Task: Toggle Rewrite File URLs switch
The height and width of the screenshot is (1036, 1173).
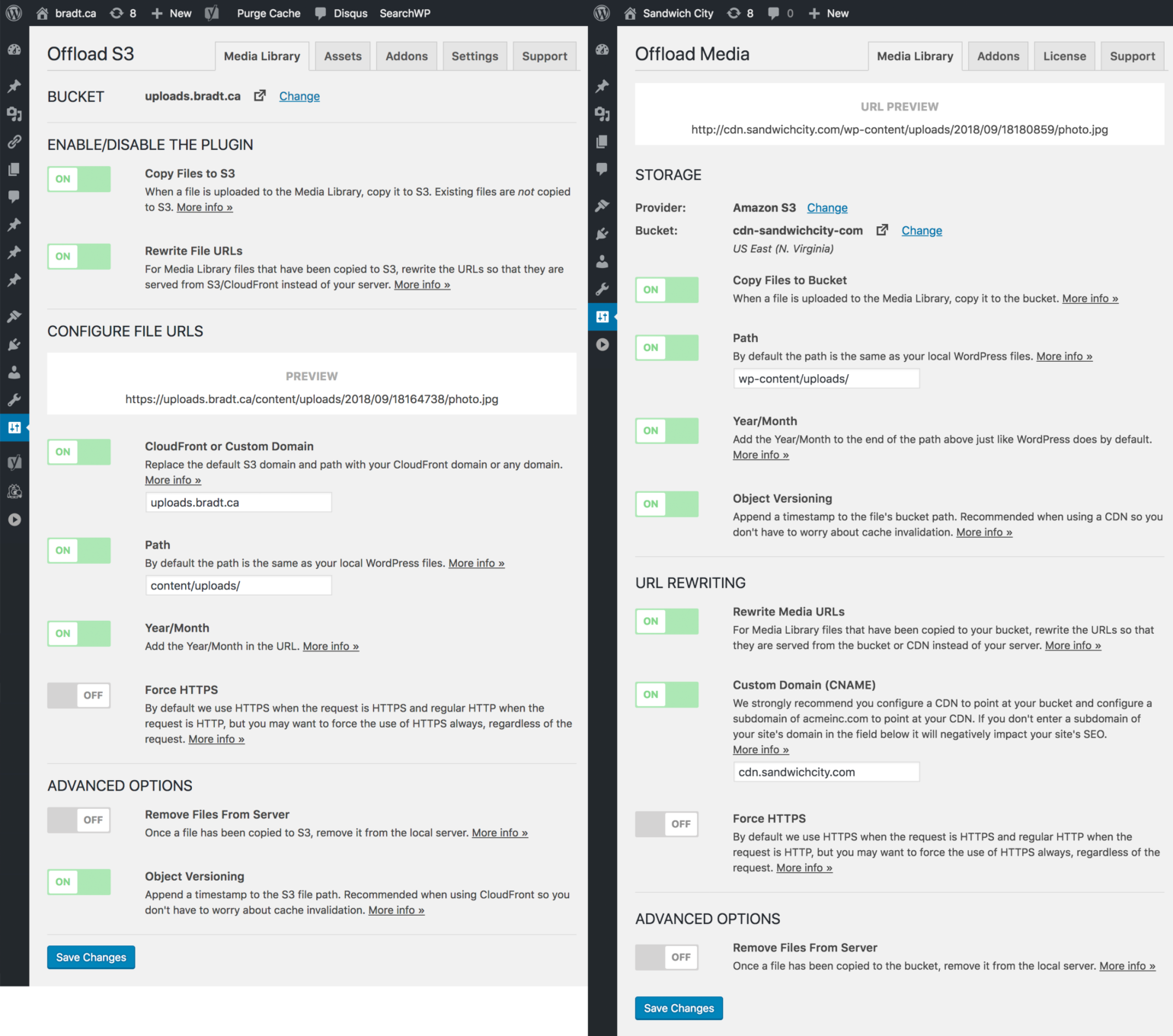Action: pyautogui.click(x=79, y=256)
